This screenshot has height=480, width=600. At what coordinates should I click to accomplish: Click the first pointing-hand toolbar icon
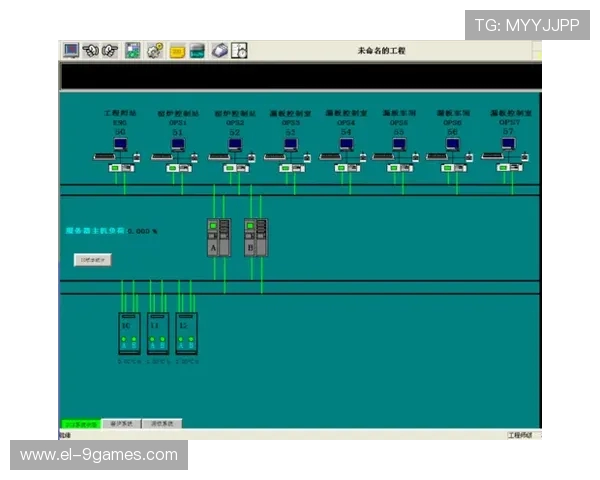pyautogui.click(x=90, y=50)
